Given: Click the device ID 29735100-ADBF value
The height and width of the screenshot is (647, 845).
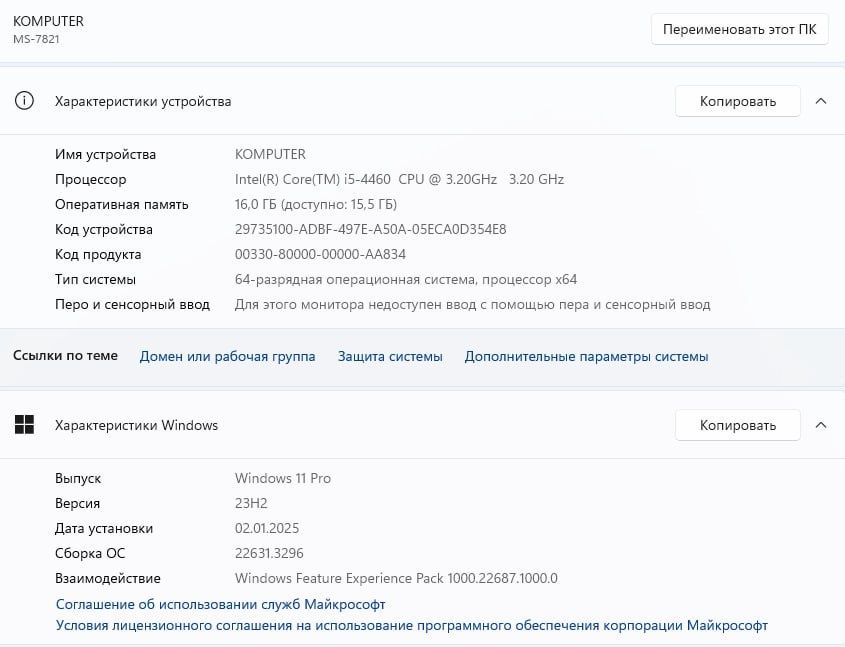Looking at the screenshot, I should click(x=370, y=229).
